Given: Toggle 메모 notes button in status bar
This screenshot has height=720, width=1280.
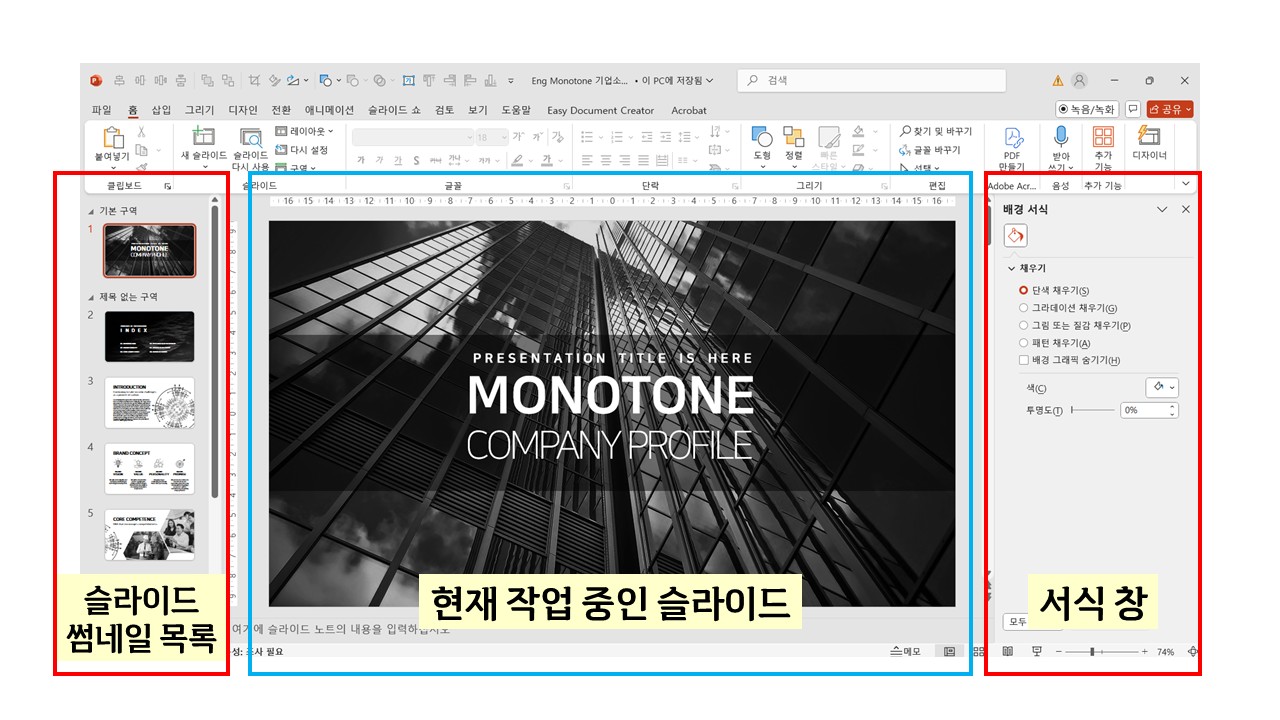Looking at the screenshot, I should [x=906, y=651].
